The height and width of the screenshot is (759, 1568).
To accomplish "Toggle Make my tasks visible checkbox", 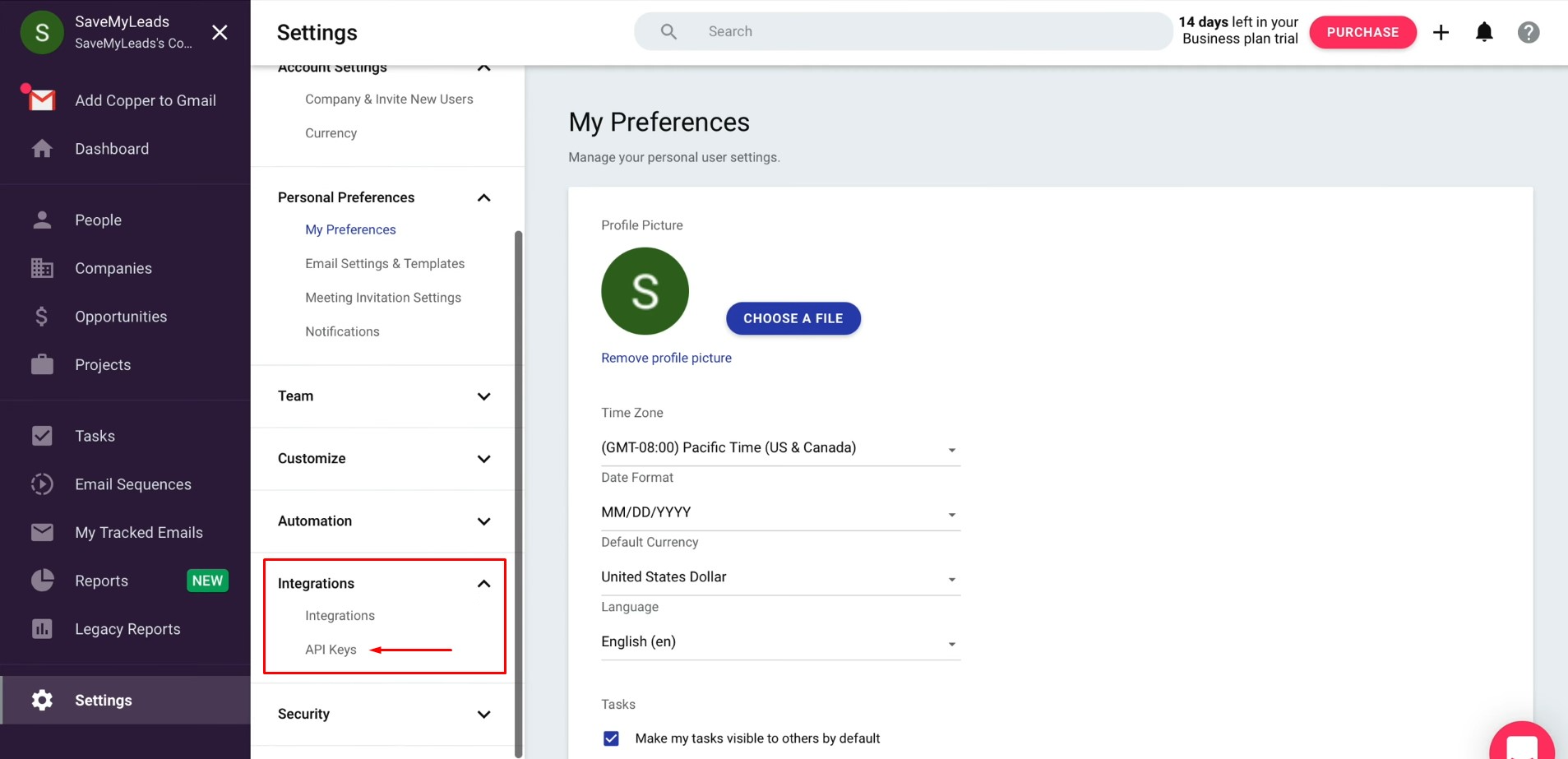I will [x=611, y=738].
